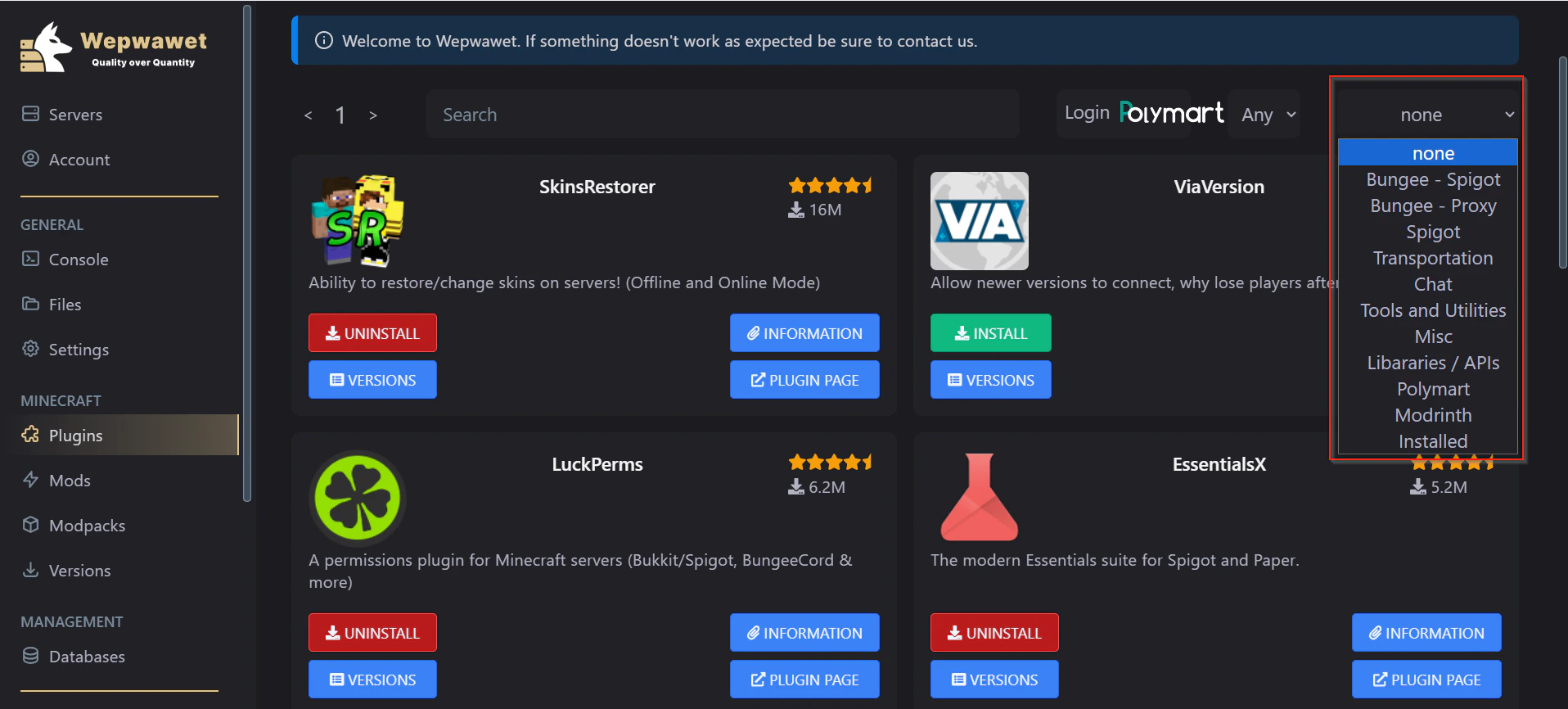Select Misc category option
Viewport: 1568px width, 709px height.
tap(1428, 336)
